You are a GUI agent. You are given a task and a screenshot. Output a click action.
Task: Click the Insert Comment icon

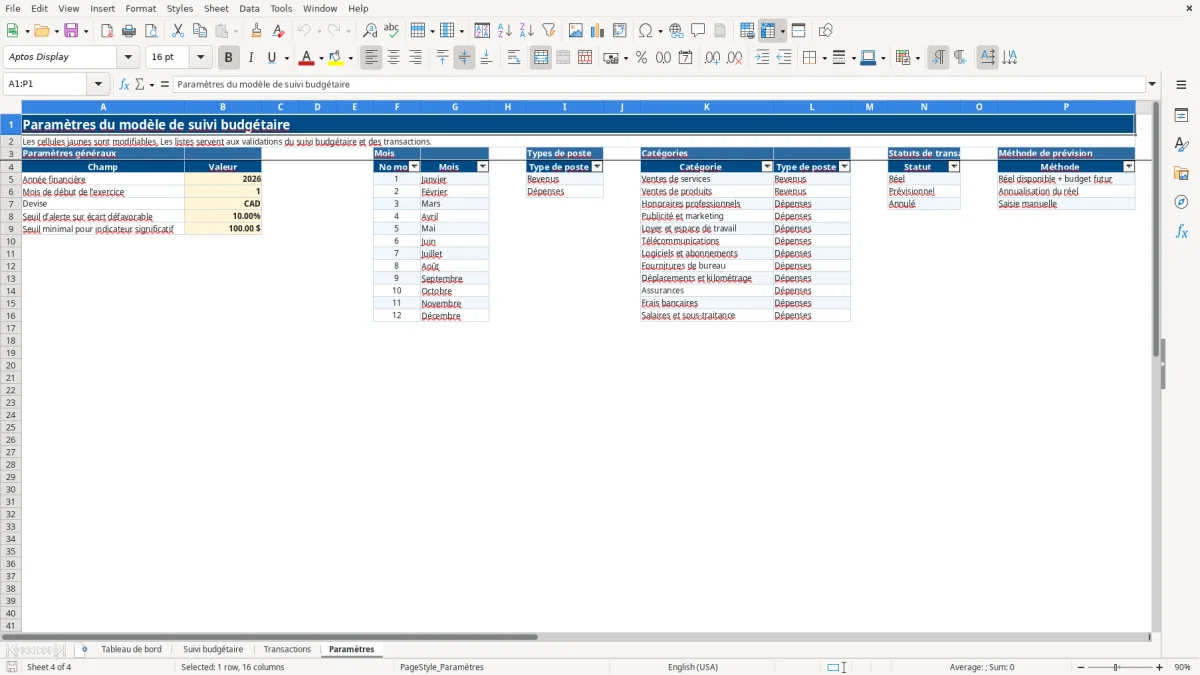[x=698, y=31]
